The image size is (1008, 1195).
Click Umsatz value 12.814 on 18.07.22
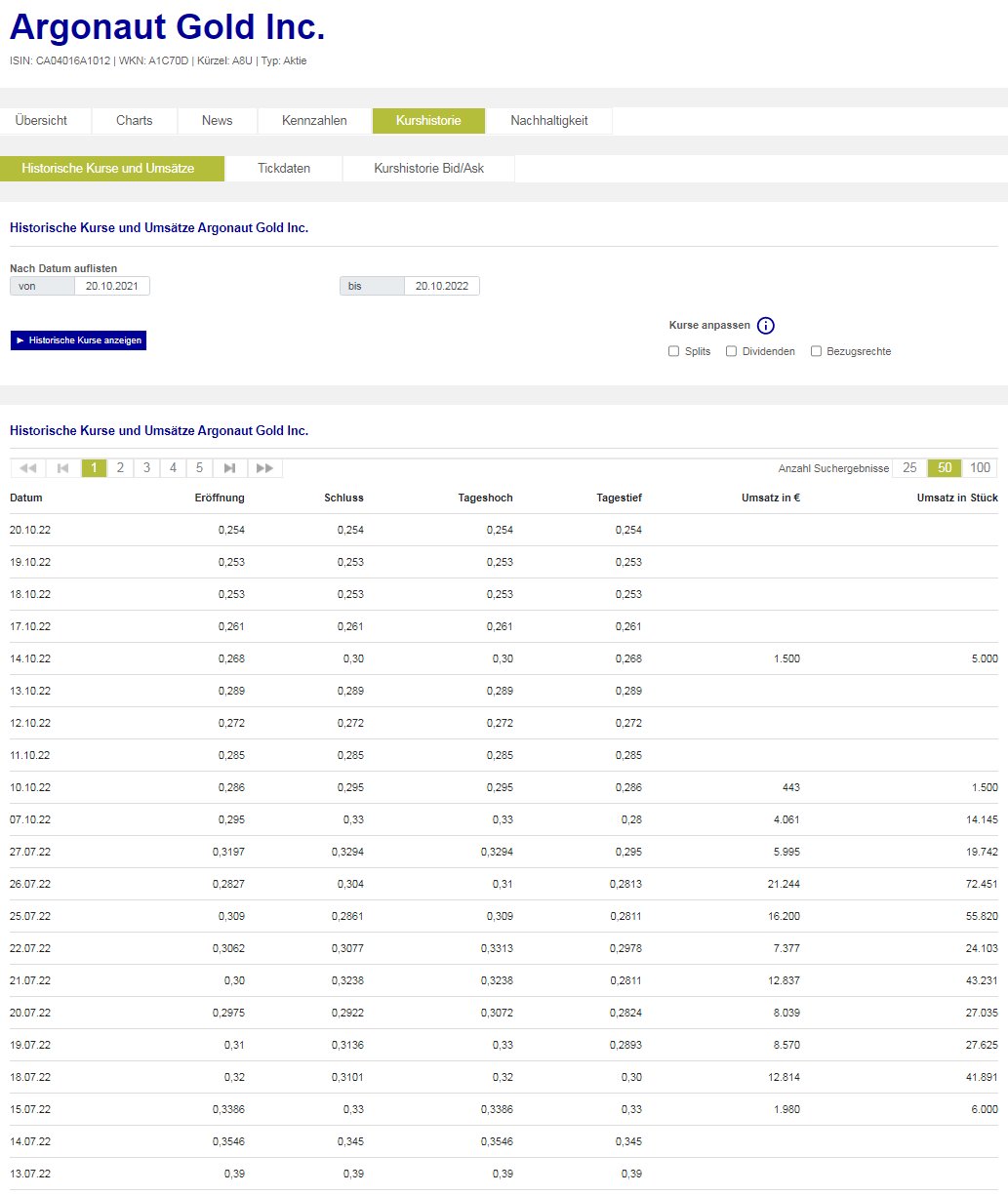point(784,1077)
